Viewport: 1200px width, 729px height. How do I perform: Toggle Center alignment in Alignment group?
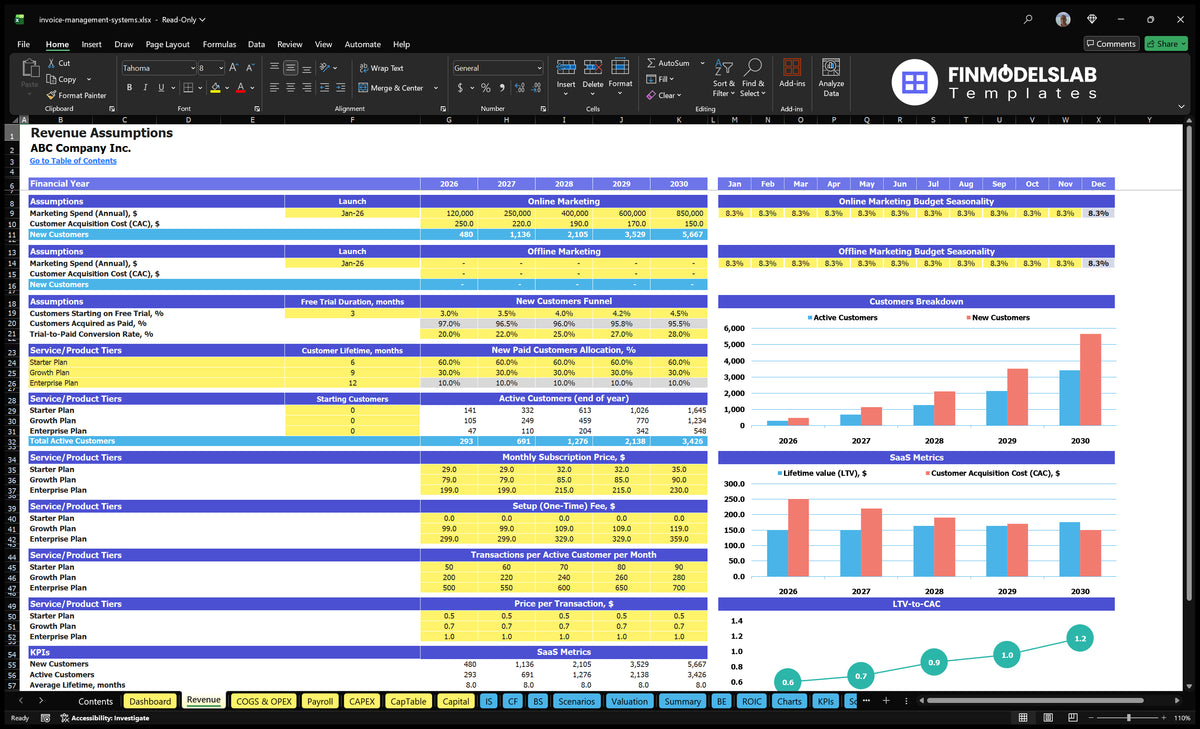(291, 88)
